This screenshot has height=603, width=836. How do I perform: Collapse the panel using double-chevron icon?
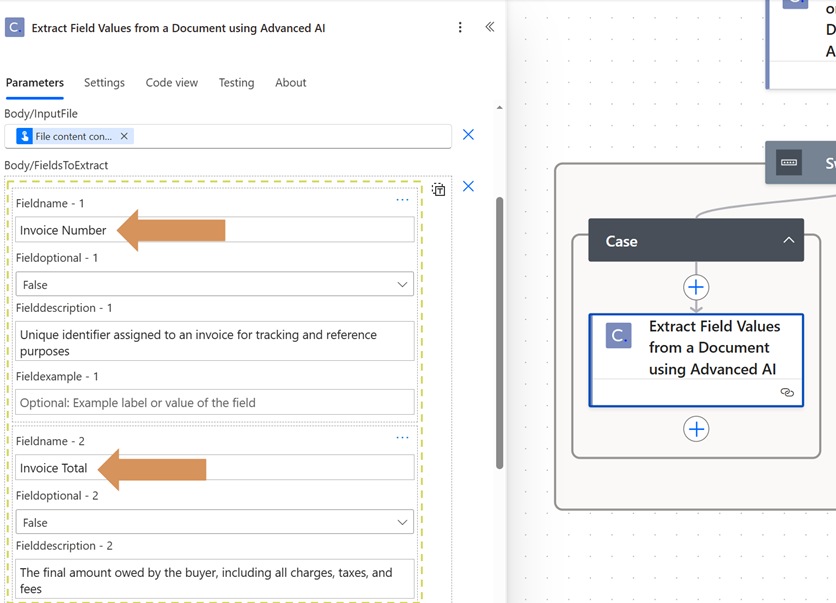490,27
